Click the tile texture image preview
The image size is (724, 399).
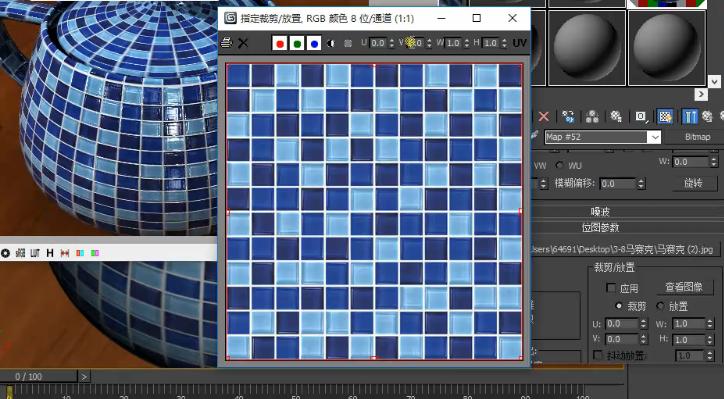click(x=374, y=212)
